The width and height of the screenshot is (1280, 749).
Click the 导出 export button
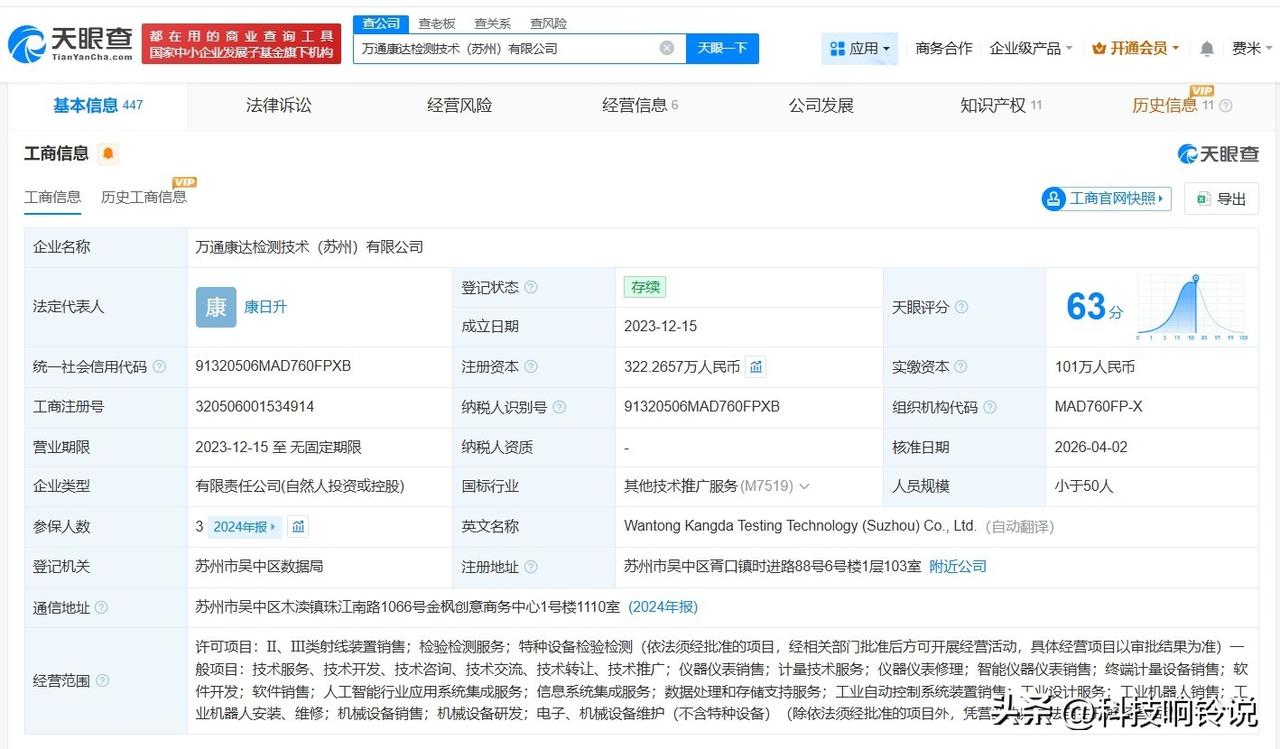point(1221,199)
